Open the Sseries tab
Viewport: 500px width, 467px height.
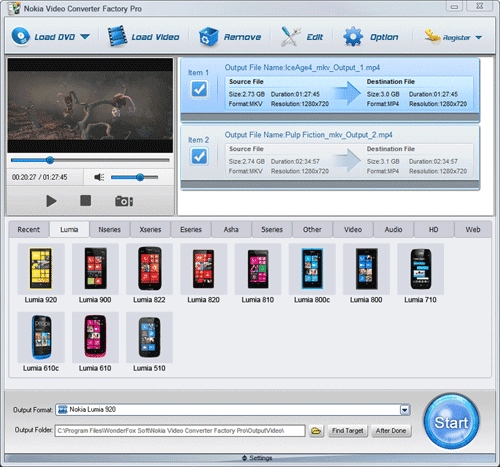click(272, 229)
